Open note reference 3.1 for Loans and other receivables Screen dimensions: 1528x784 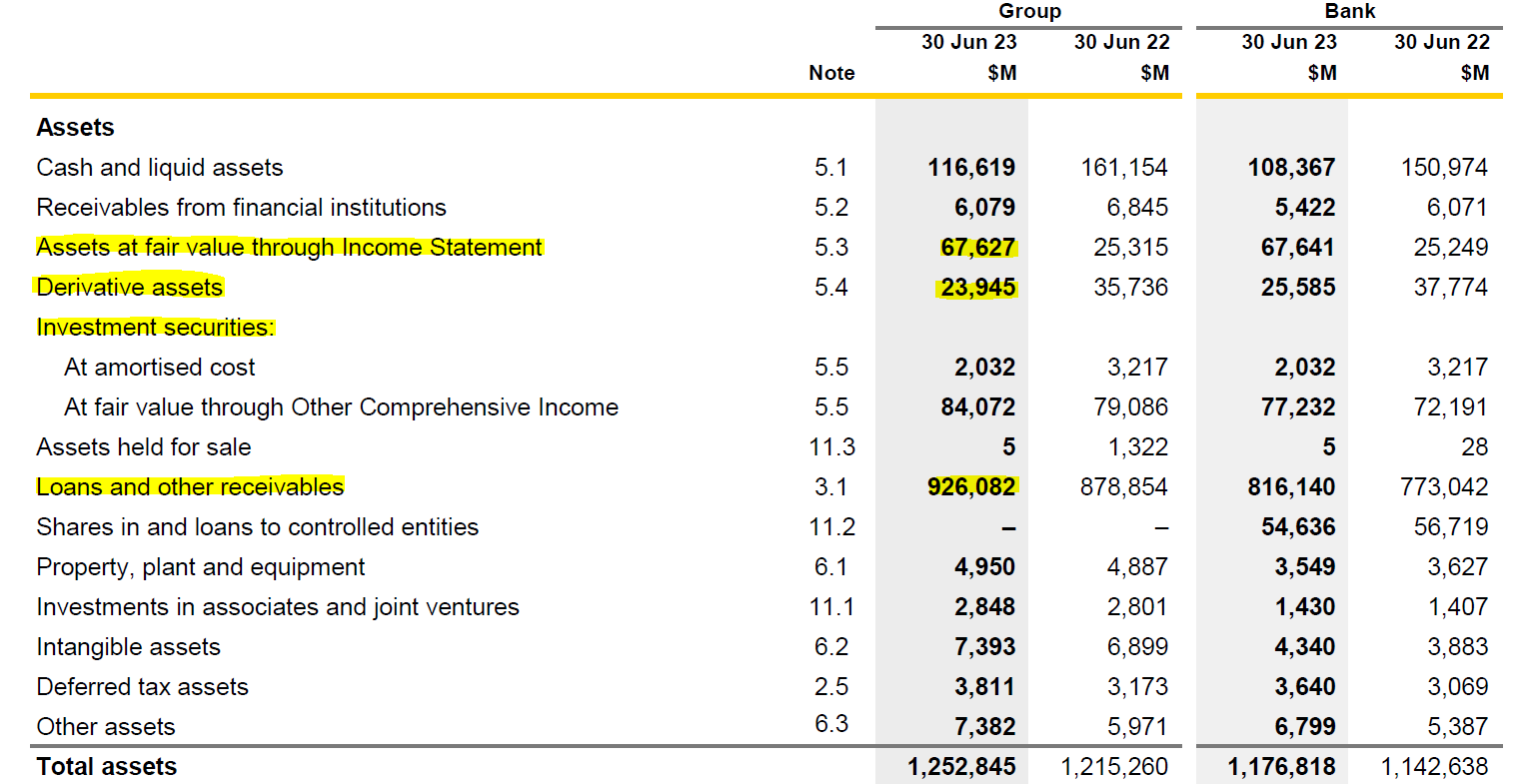[831, 487]
